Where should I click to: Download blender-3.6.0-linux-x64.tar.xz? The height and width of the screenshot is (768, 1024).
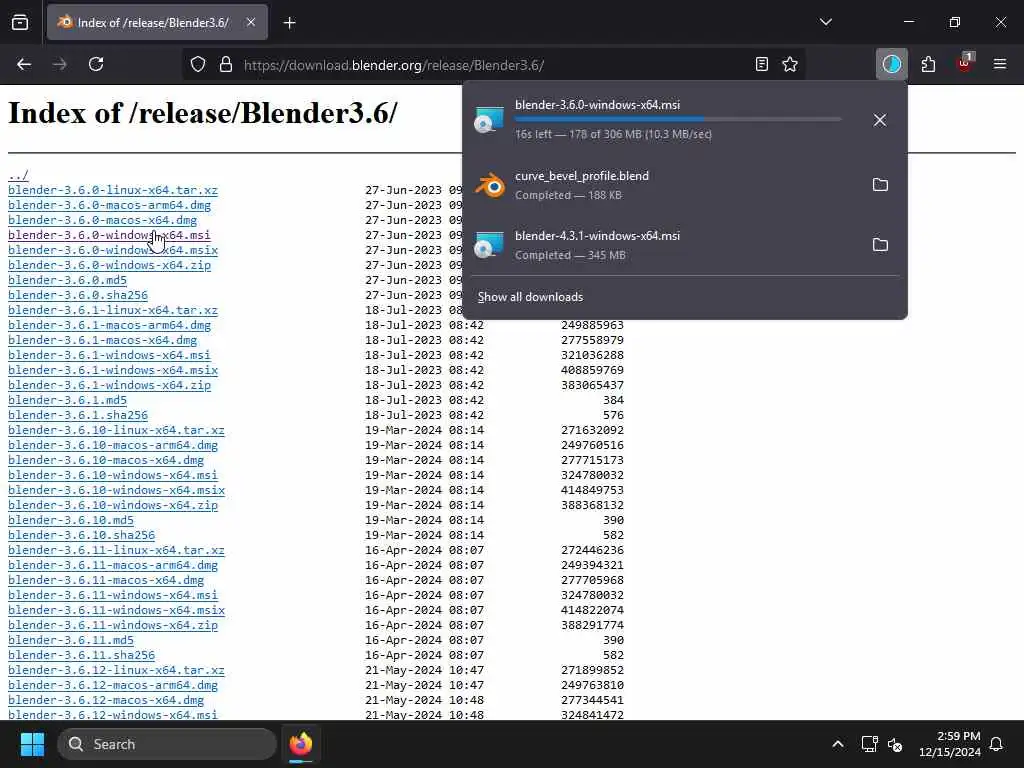(113, 190)
